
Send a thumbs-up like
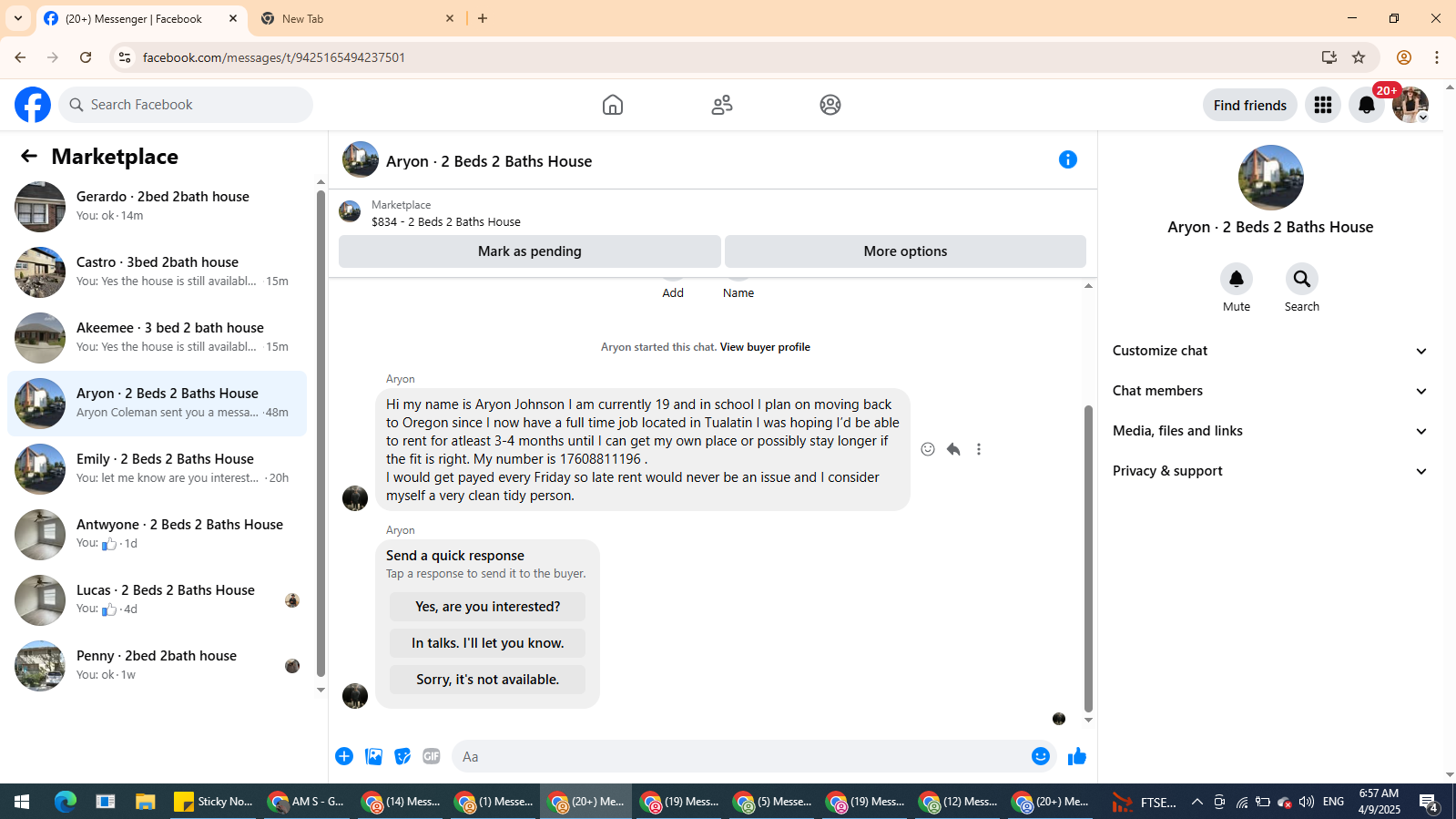coord(1077,756)
